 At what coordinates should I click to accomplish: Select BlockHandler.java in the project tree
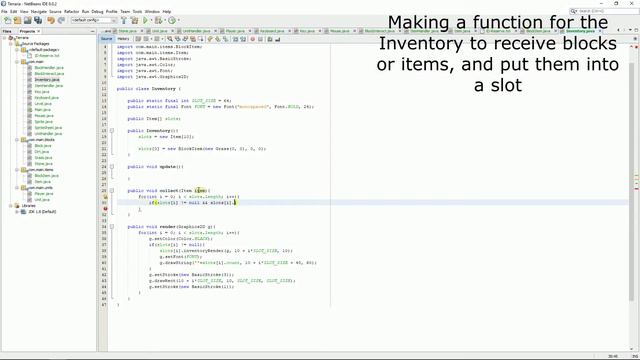point(49,68)
